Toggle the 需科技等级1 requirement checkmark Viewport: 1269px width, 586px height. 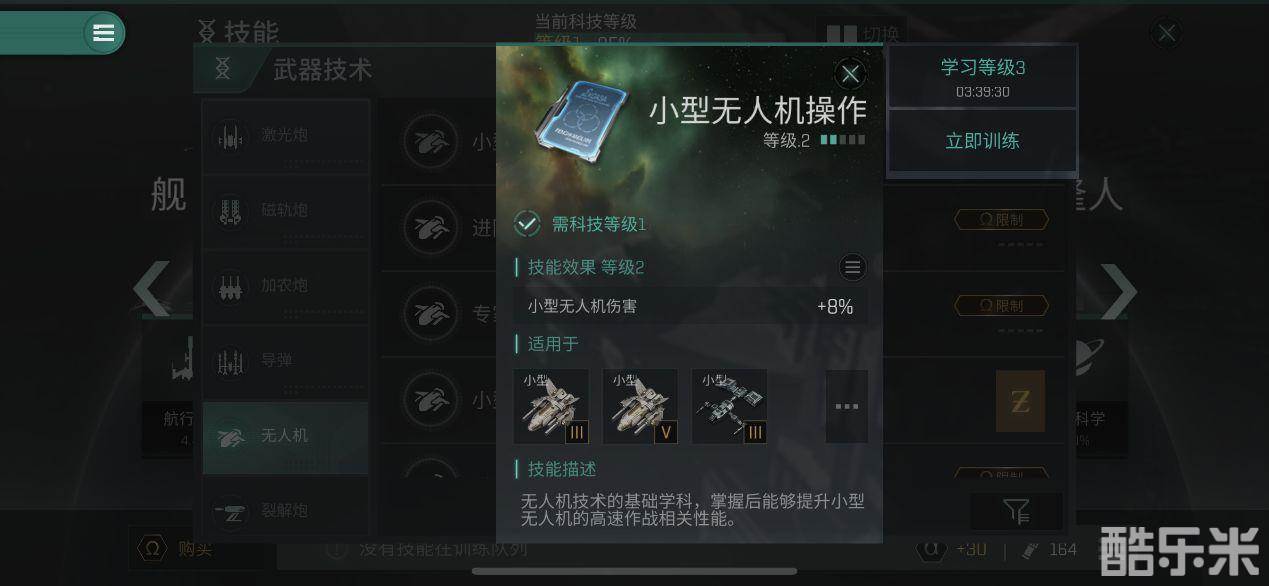click(527, 224)
